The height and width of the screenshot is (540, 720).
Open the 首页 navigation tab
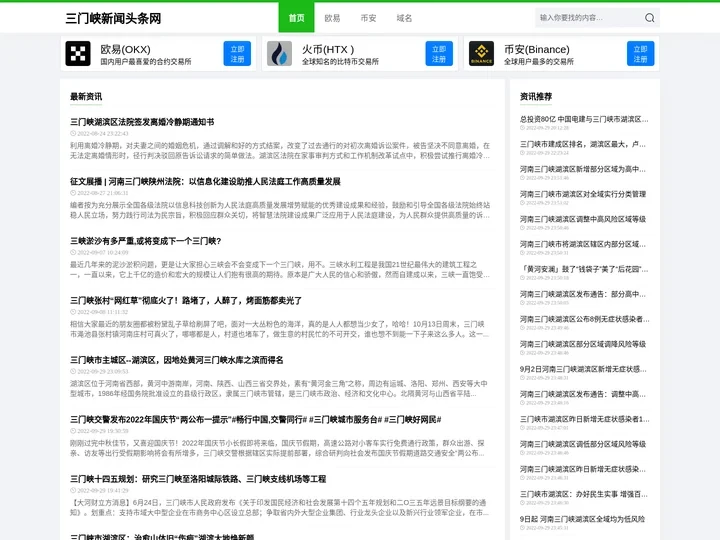pos(296,17)
